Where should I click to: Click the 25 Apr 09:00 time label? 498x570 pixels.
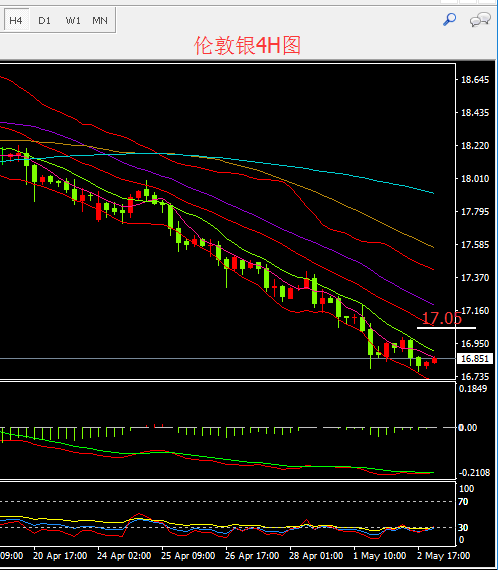(x=188, y=556)
